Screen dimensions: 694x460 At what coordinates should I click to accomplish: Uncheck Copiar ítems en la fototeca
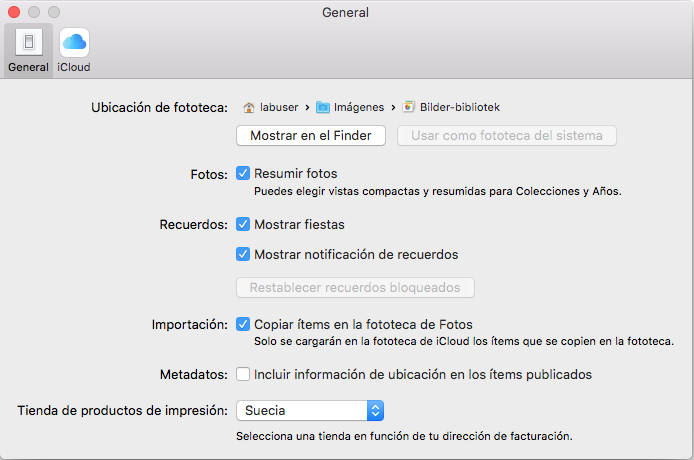(x=243, y=324)
